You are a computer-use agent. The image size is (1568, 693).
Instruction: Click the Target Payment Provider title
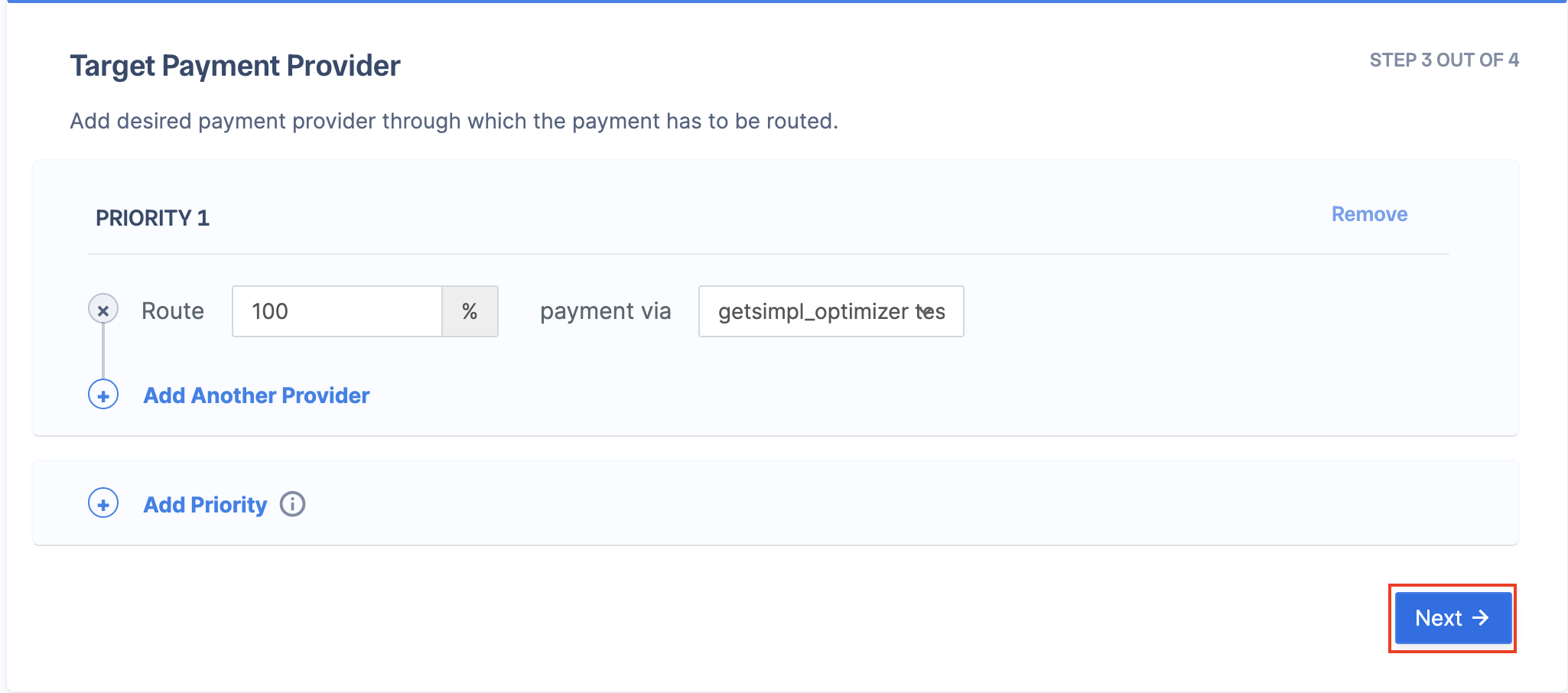(x=235, y=66)
